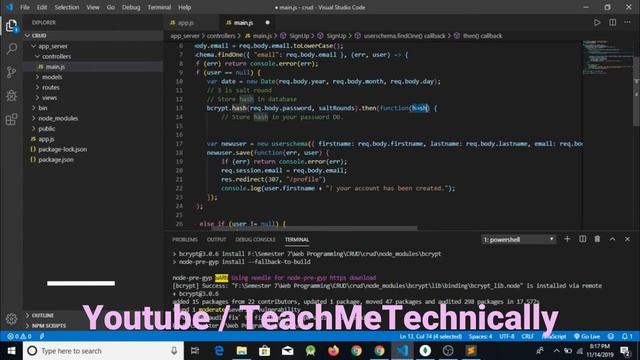
Task: Open the Terminal menu
Action: [159, 7]
